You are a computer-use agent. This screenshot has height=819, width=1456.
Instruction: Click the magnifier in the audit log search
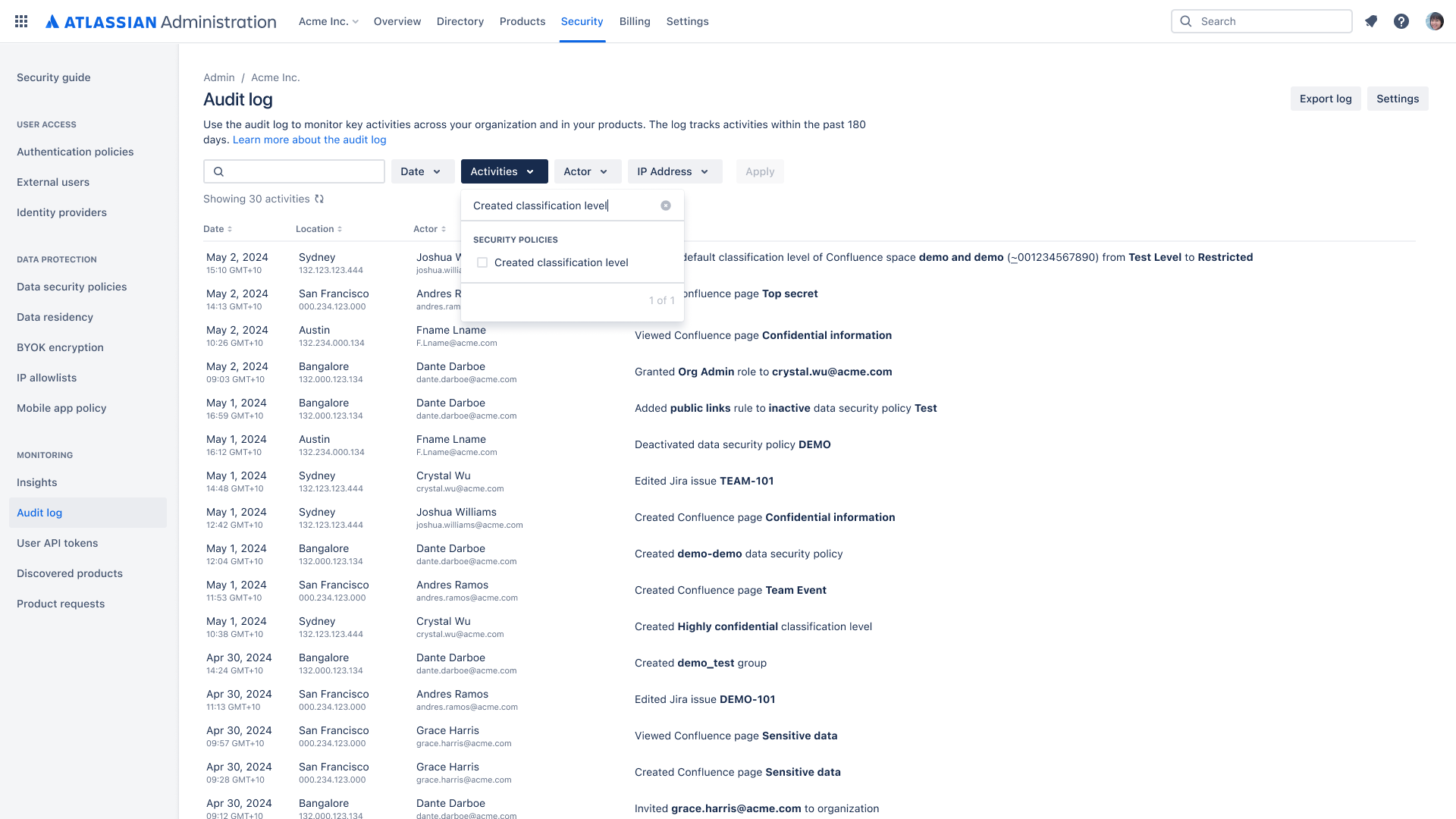tap(218, 171)
